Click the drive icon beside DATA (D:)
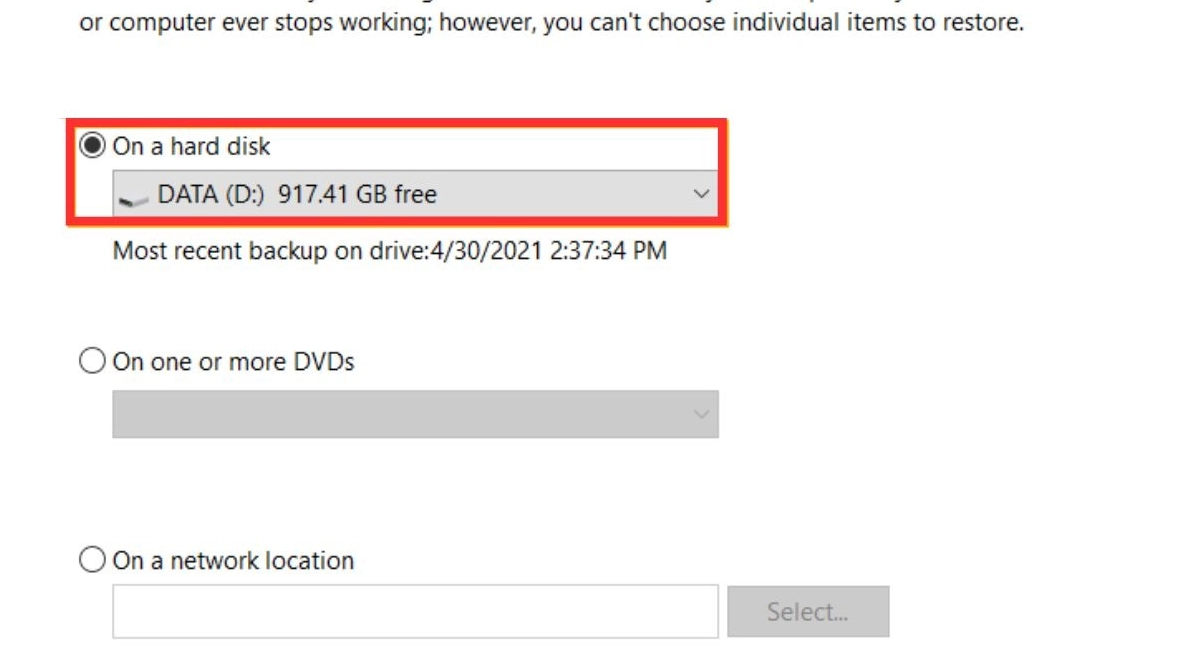The image size is (1196, 671). click(x=133, y=196)
